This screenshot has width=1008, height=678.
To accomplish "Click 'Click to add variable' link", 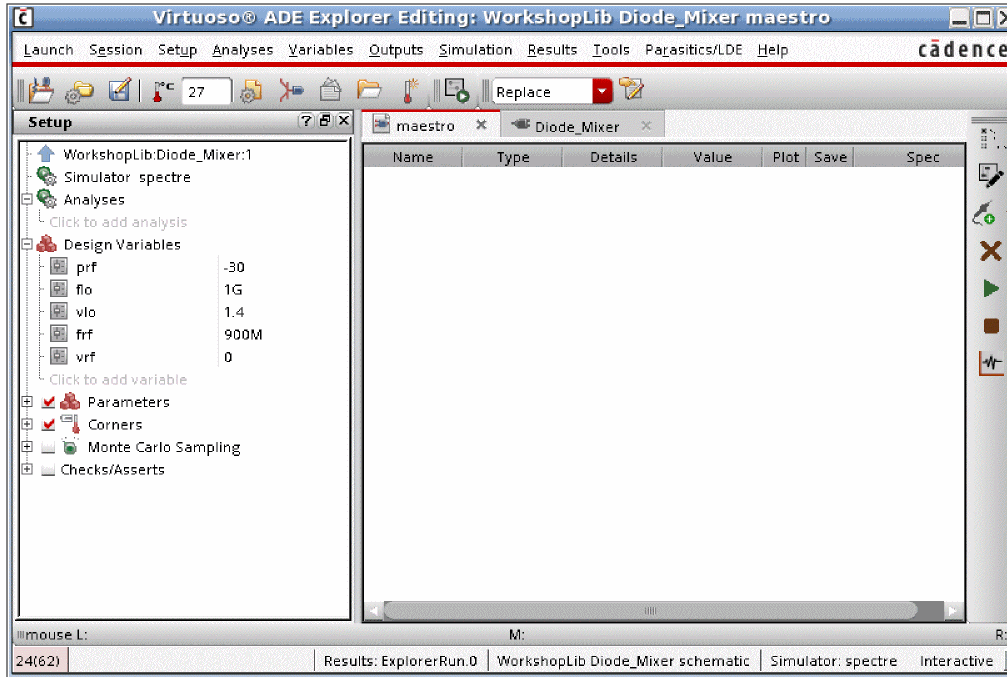I will pos(118,380).
